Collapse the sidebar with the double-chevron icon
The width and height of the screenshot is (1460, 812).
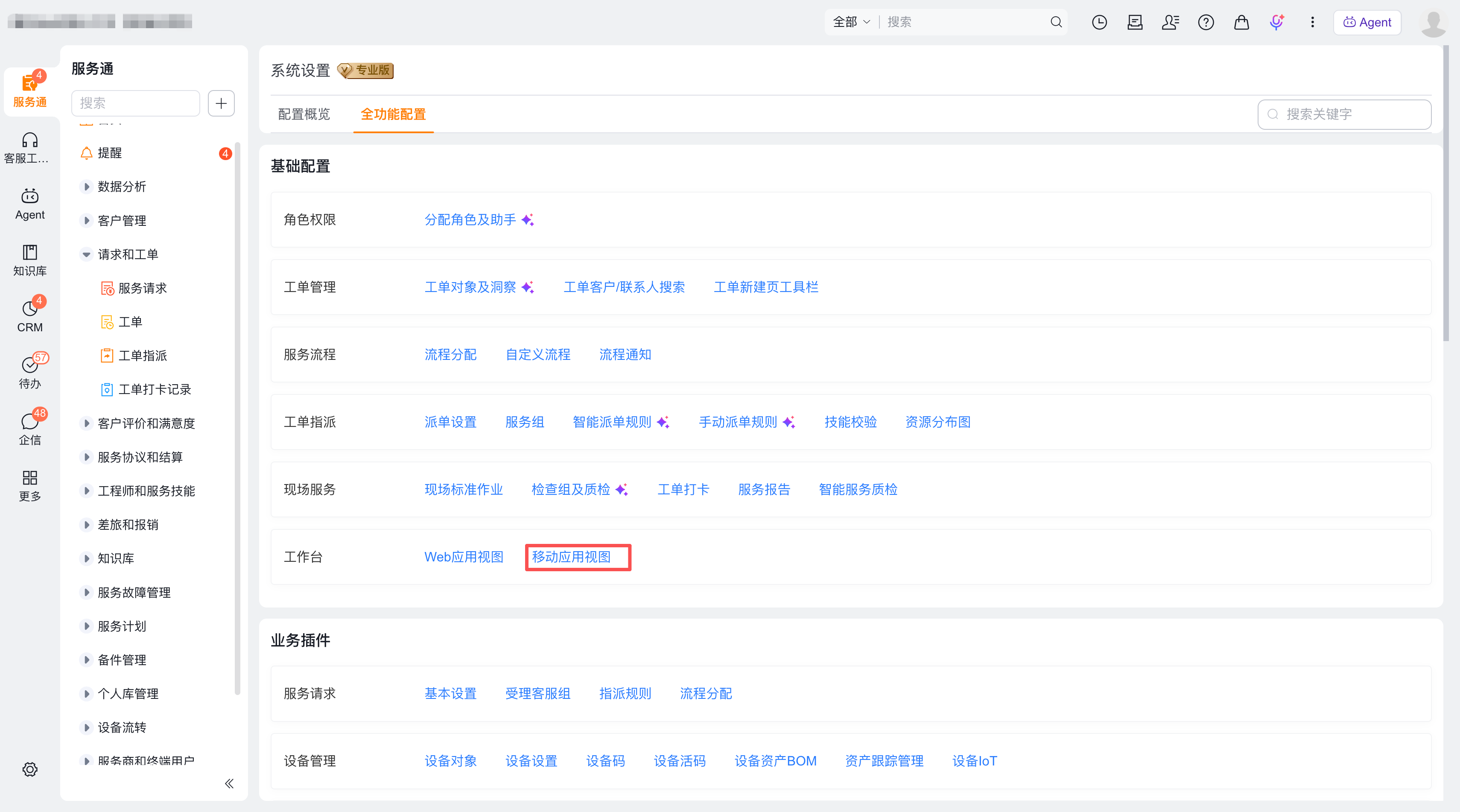pos(229,783)
